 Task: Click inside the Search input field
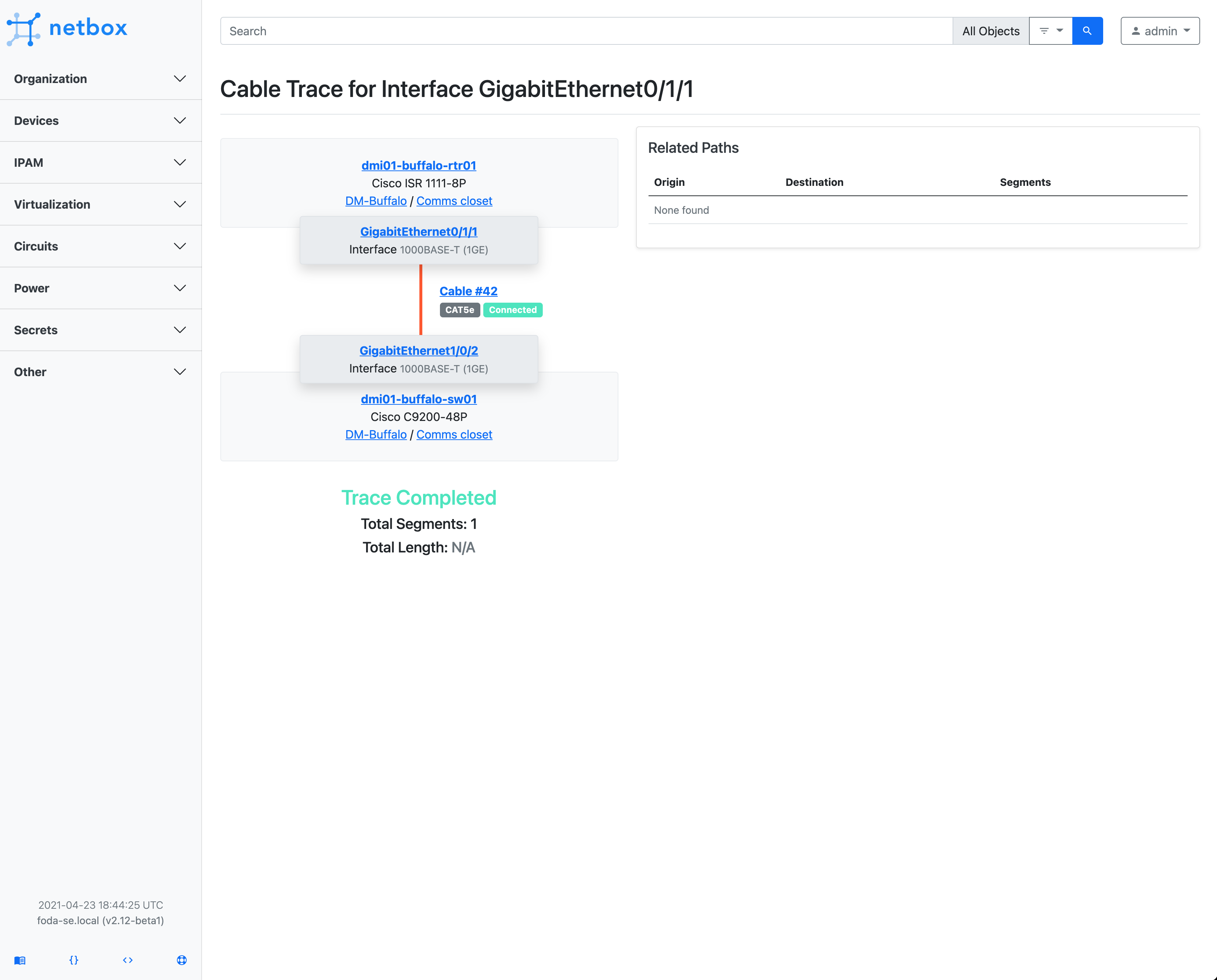click(564, 30)
